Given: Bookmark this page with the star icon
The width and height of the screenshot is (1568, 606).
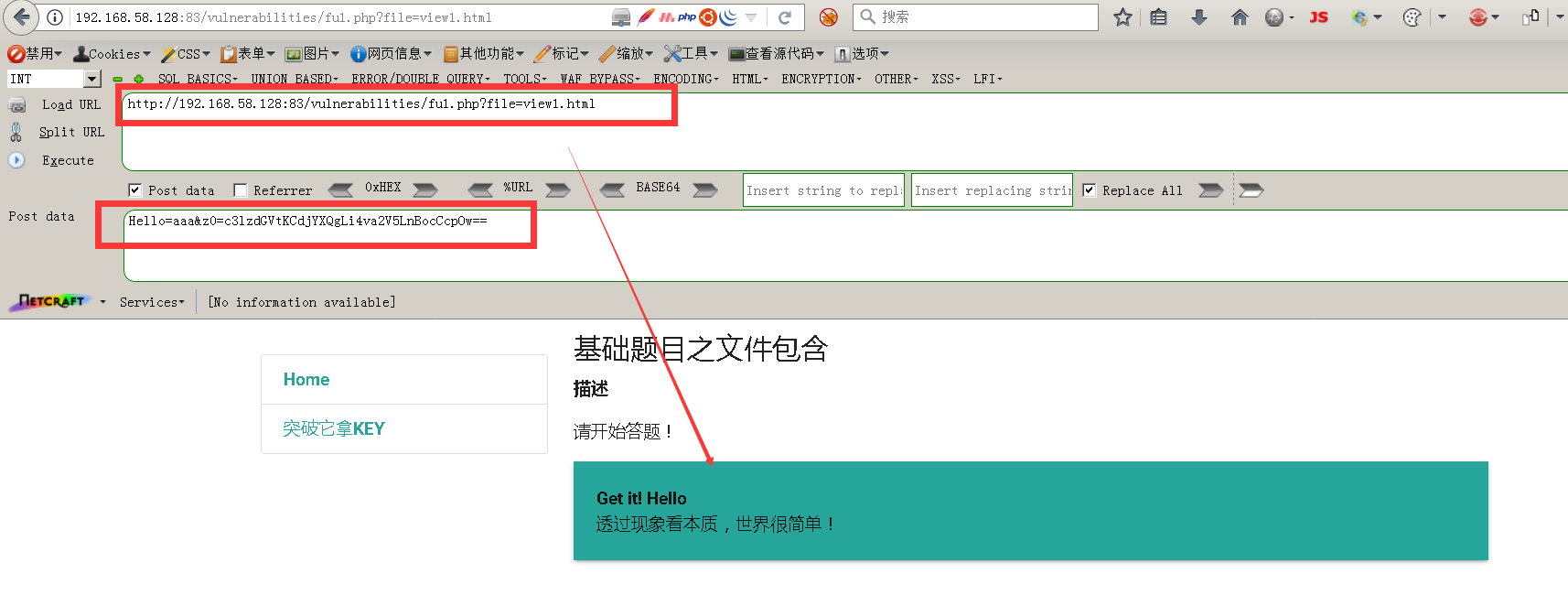Looking at the screenshot, I should (1122, 17).
